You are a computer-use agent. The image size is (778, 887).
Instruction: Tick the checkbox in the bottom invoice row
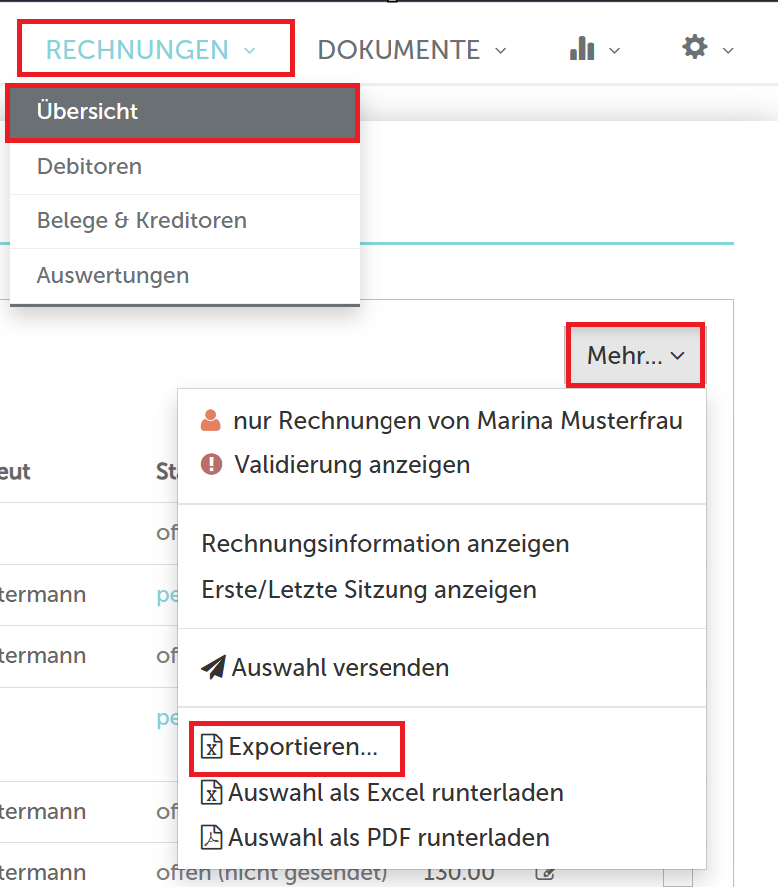point(678,875)
